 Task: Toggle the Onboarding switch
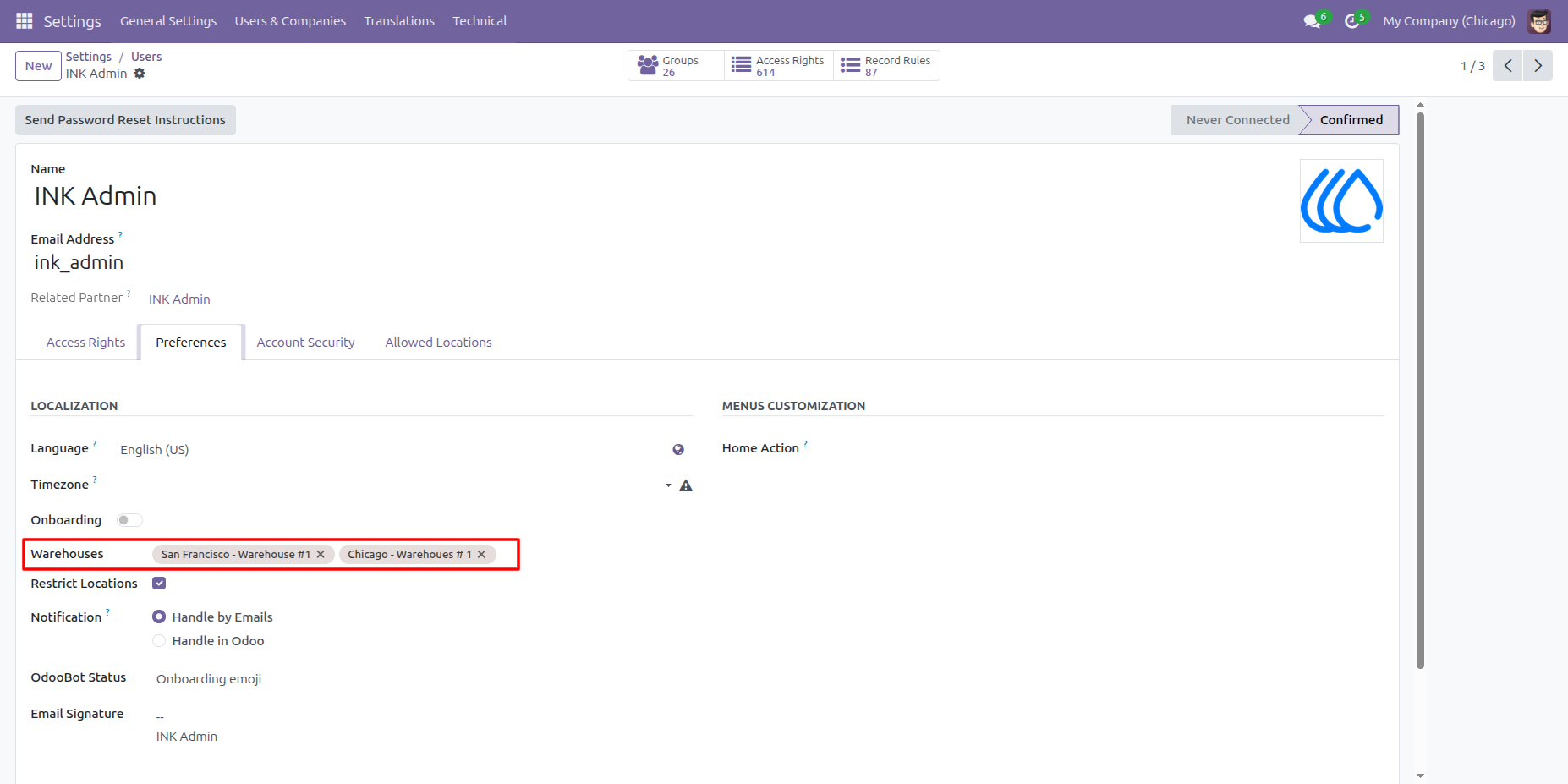(129, 520)
